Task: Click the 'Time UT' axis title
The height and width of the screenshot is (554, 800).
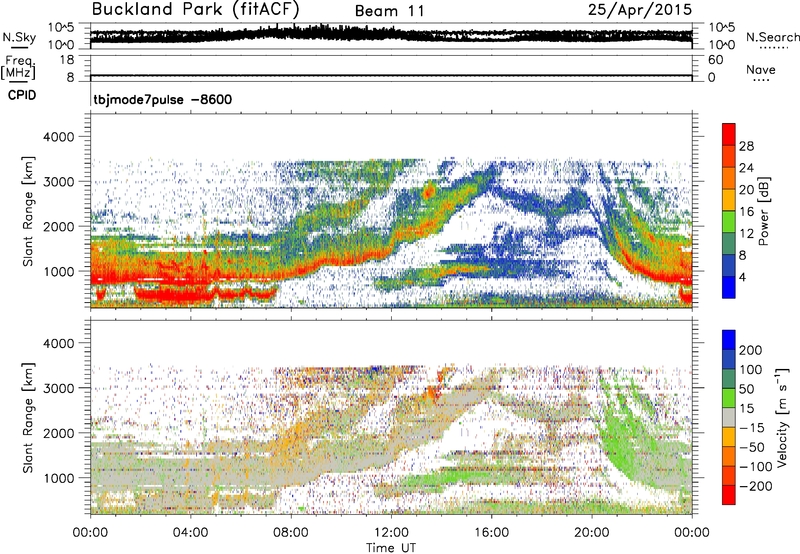Action: point(391,547)
